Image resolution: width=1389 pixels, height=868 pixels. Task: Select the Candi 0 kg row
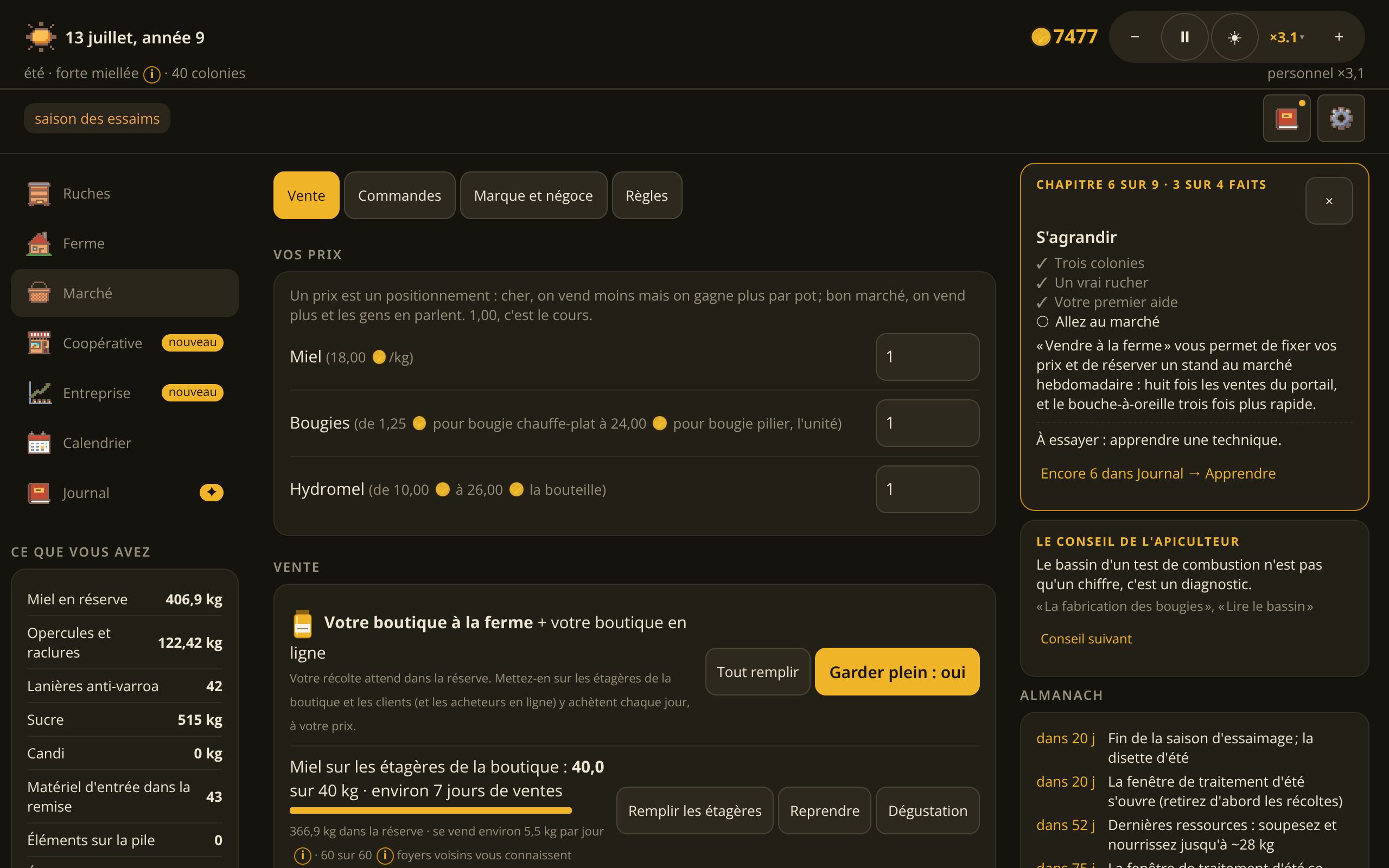[125, 753]
